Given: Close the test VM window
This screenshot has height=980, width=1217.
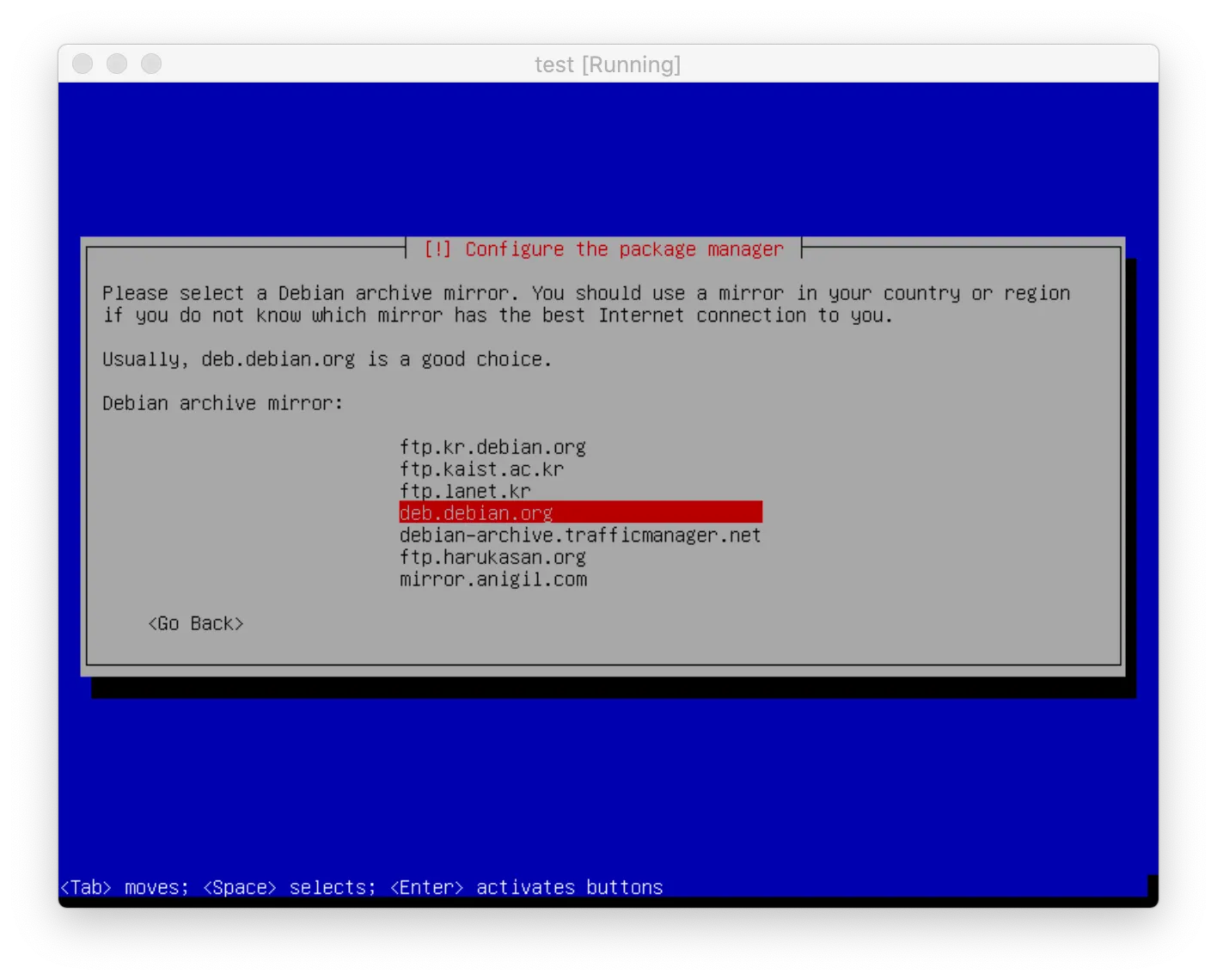Looking at the screenshot, I should [x=83, y=64].
